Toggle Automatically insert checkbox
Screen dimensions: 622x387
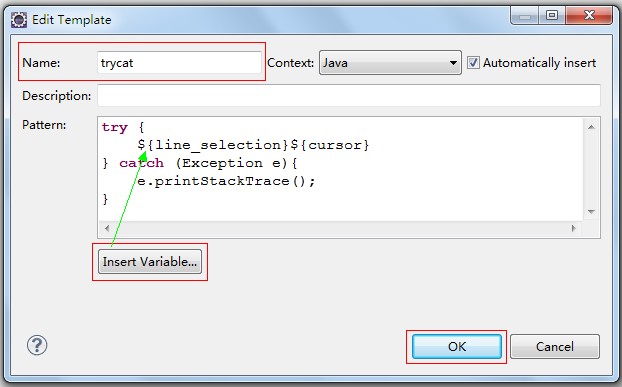(473, 63)
